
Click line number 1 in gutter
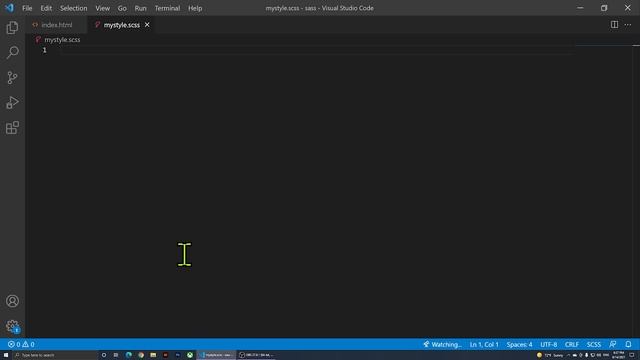point(44,50)
